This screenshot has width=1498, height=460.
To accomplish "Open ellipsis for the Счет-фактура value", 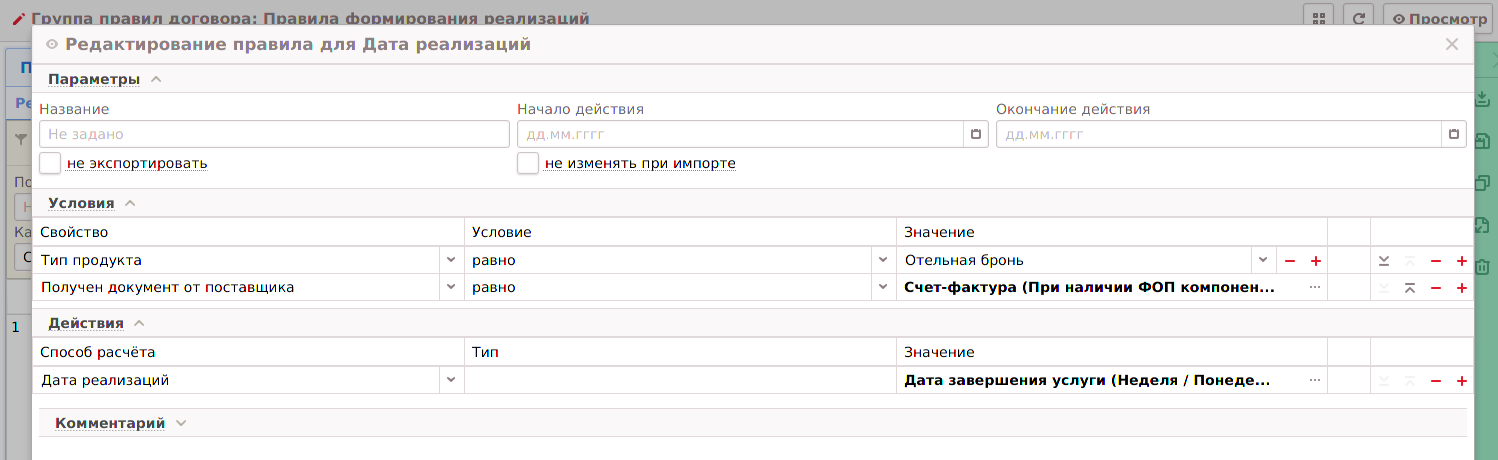I will 1315,288.
